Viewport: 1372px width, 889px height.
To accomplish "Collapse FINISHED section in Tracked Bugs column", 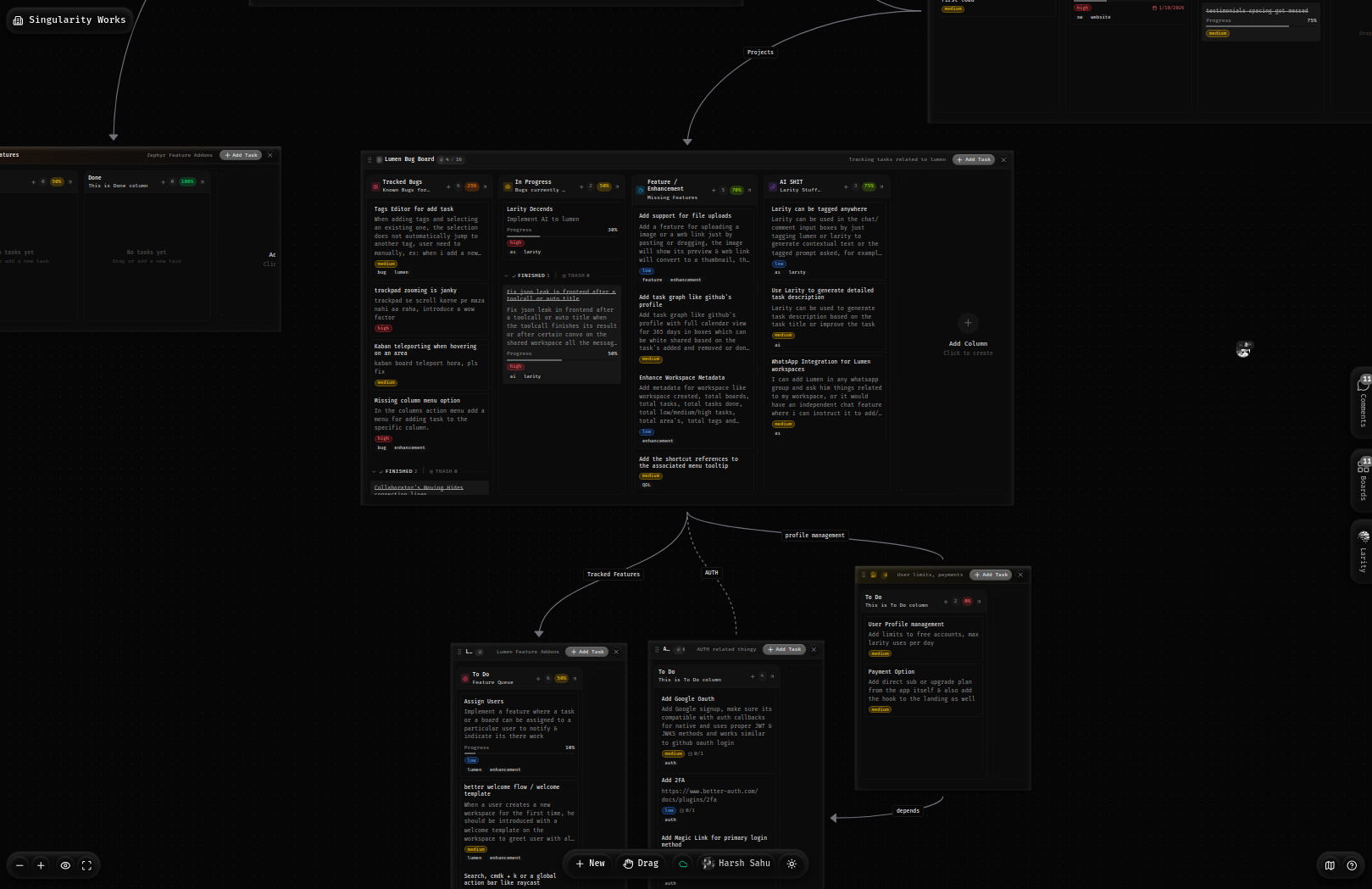I will 395,471.
